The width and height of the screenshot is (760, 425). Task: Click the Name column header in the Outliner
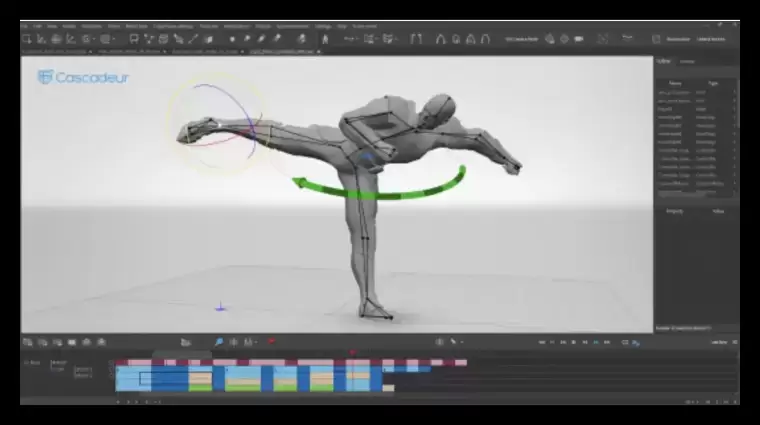pyautogui.click(x=675, y=83)
